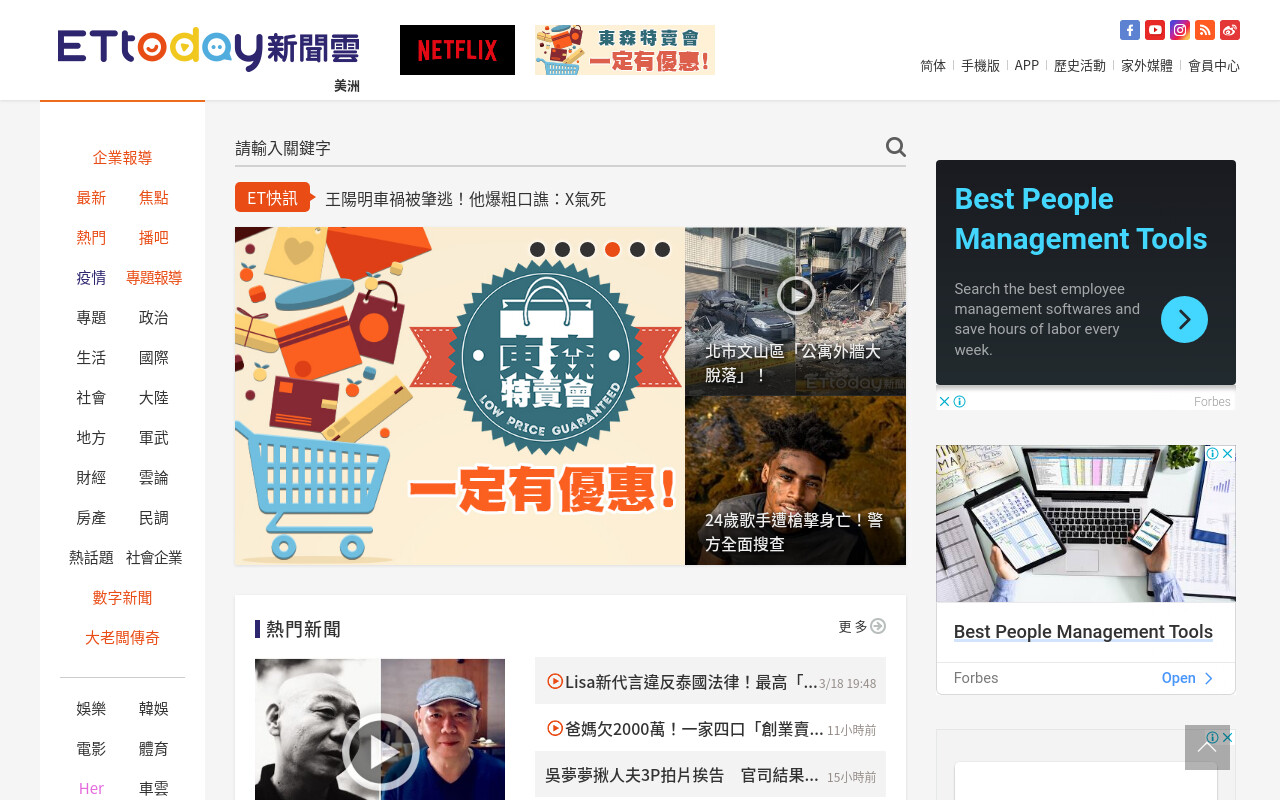
Task: Select sixth carousel dot
Action: pos(662,249)
